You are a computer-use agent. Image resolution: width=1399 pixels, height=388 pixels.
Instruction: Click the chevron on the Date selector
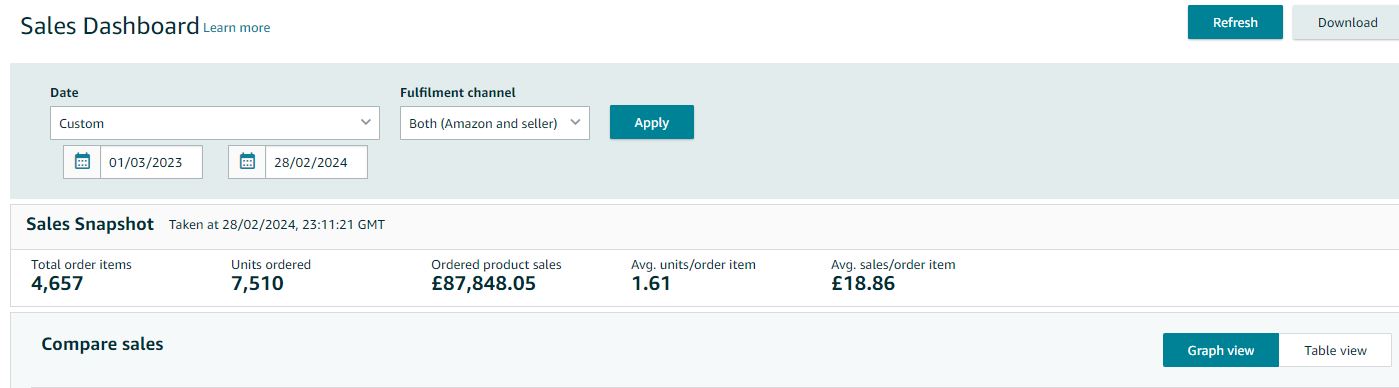tap(365, 123)
